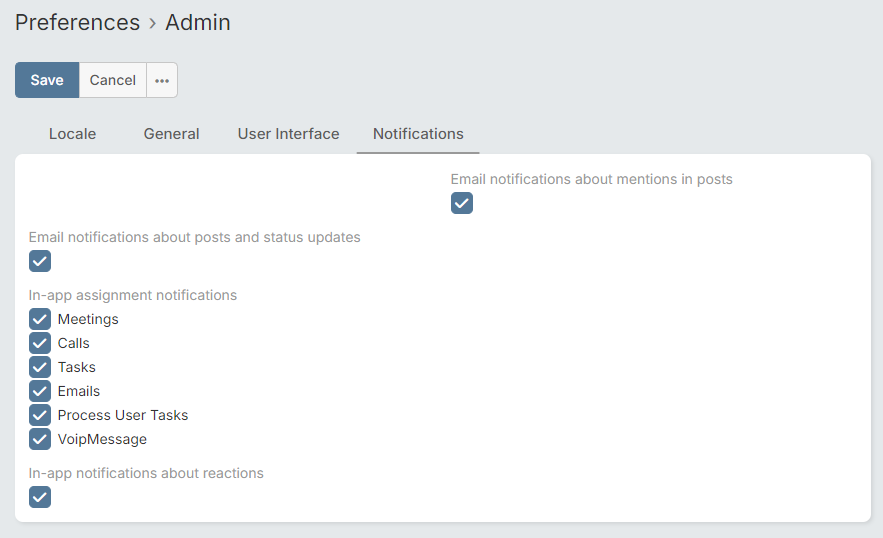Uncheck the Calls assignment notification
The image size is (883, 538).
pyautogui.click(x=40, y=343)
